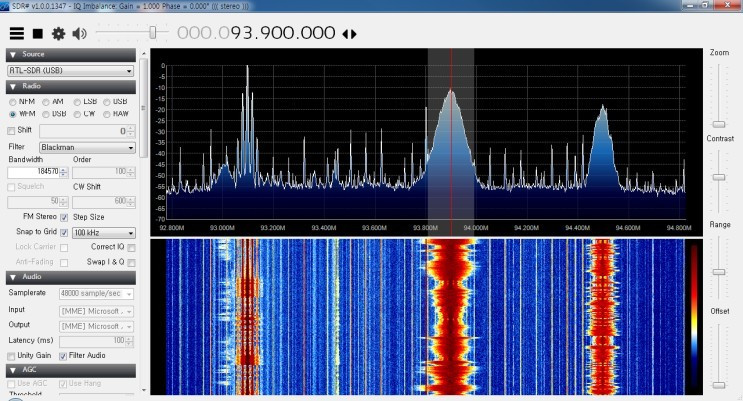The height and width of the screenshot is (401, 743).
Task: Select the NFM radio mode
Action: coord(13,102)
